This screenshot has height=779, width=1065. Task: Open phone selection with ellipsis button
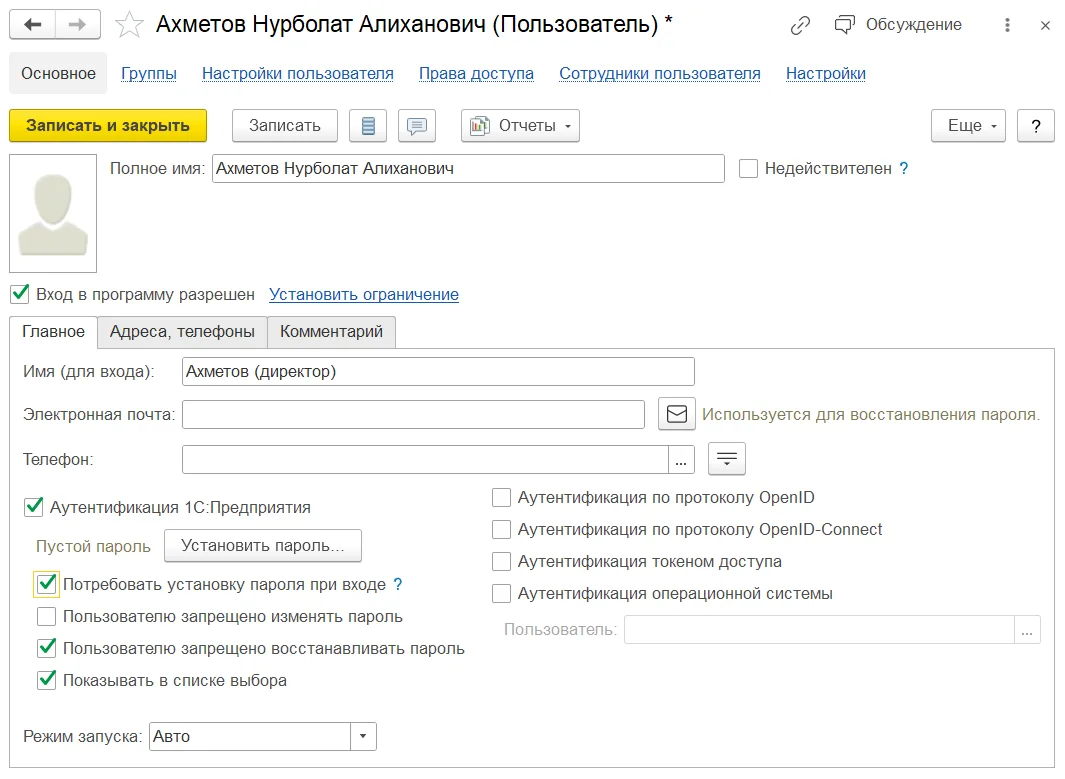[681, 460]
